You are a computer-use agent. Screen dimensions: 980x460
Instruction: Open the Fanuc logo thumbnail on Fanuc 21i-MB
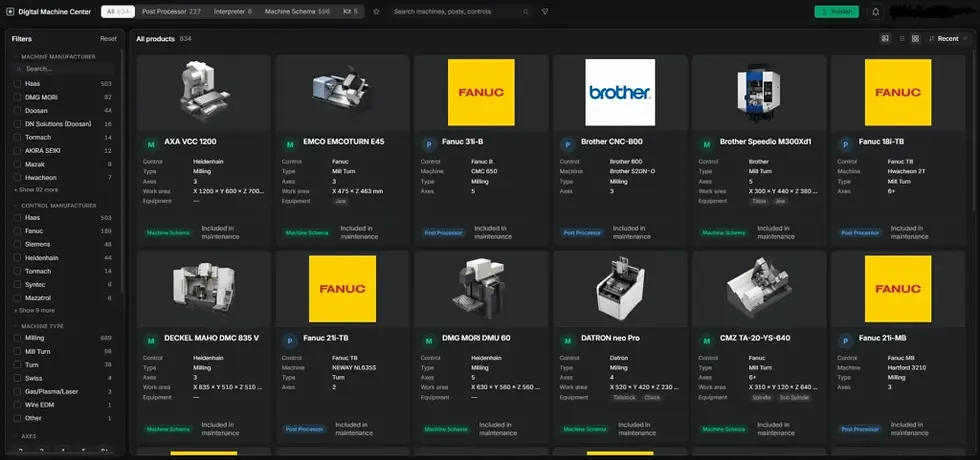click(898, 289)
